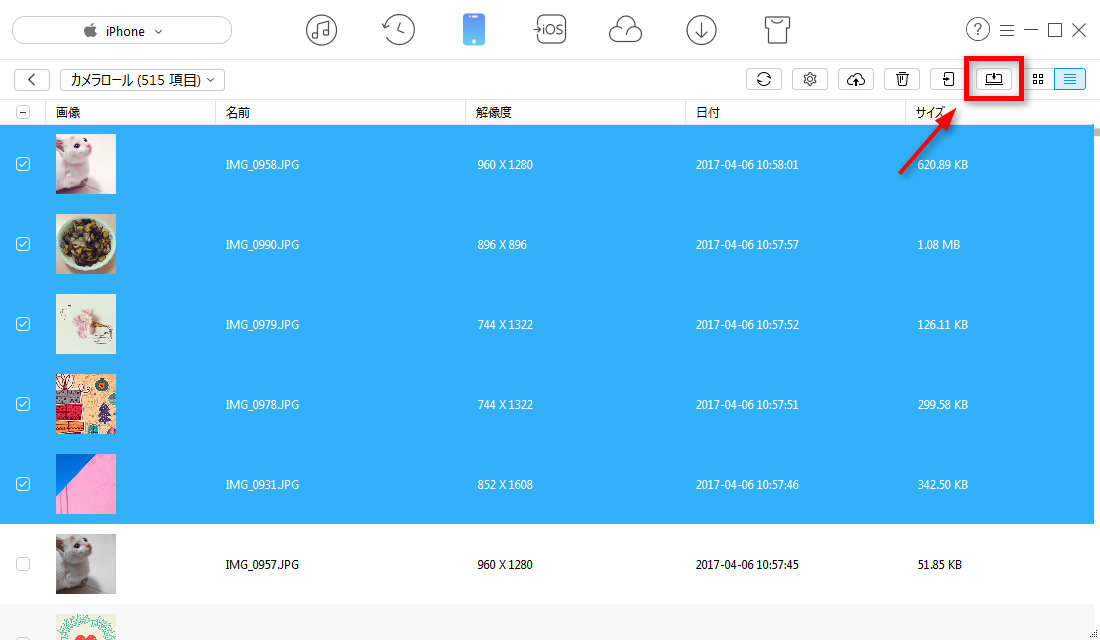Uncheck the IMG_0979.JPG checkbox
Screen dimensions: 1100x640
click(23, 324)
